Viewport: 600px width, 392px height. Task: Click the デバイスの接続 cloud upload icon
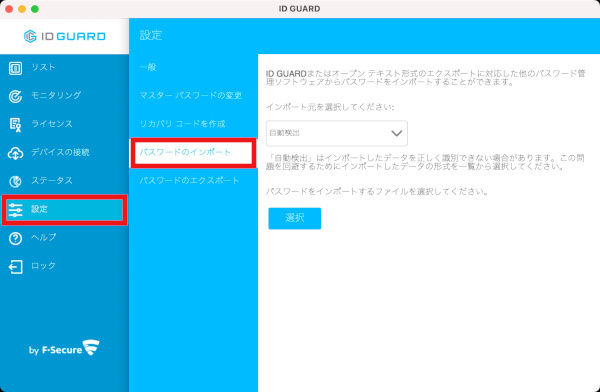coord(15,153)
